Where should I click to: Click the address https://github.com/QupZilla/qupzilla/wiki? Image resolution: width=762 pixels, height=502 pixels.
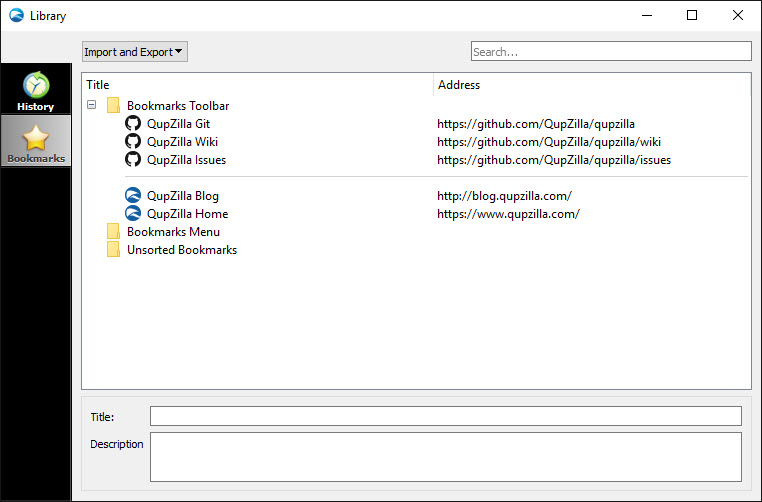549,142
